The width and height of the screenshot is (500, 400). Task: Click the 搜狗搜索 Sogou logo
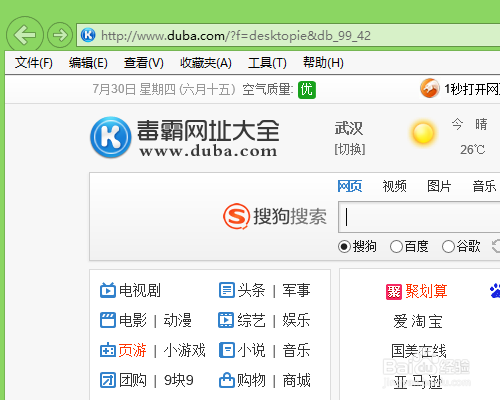(275, 216)
